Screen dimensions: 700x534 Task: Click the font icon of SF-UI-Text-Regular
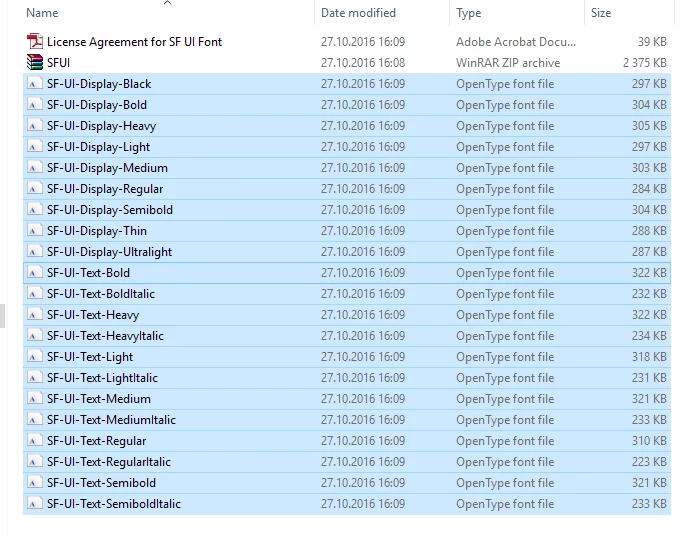point(35,440)
